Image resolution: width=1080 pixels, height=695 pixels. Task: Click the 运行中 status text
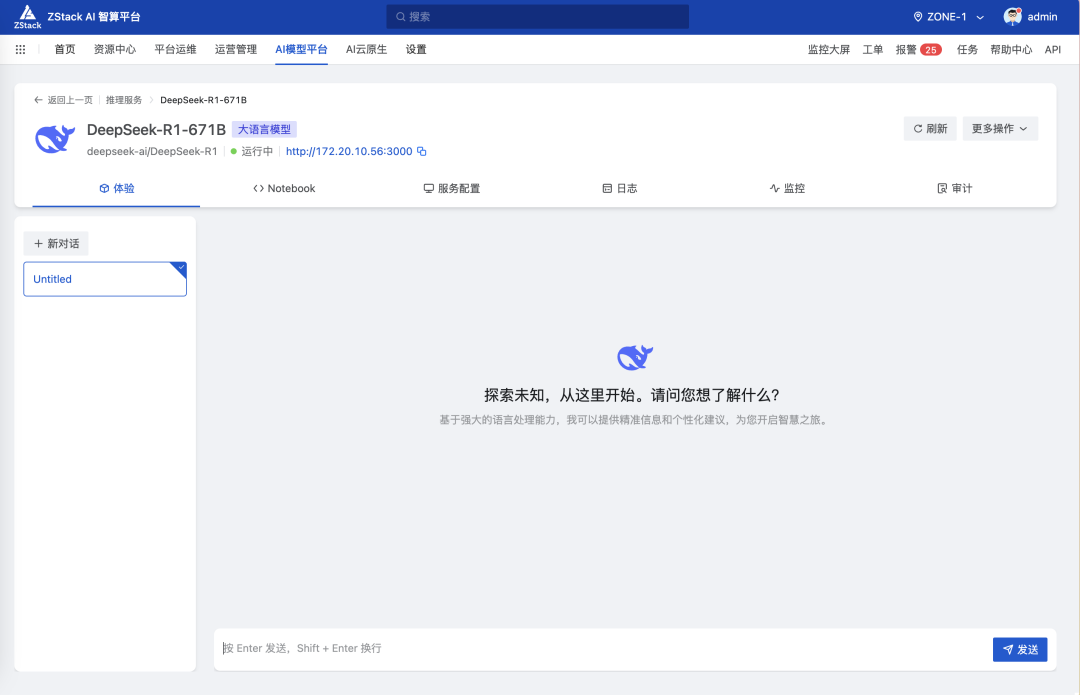(257, 152)
